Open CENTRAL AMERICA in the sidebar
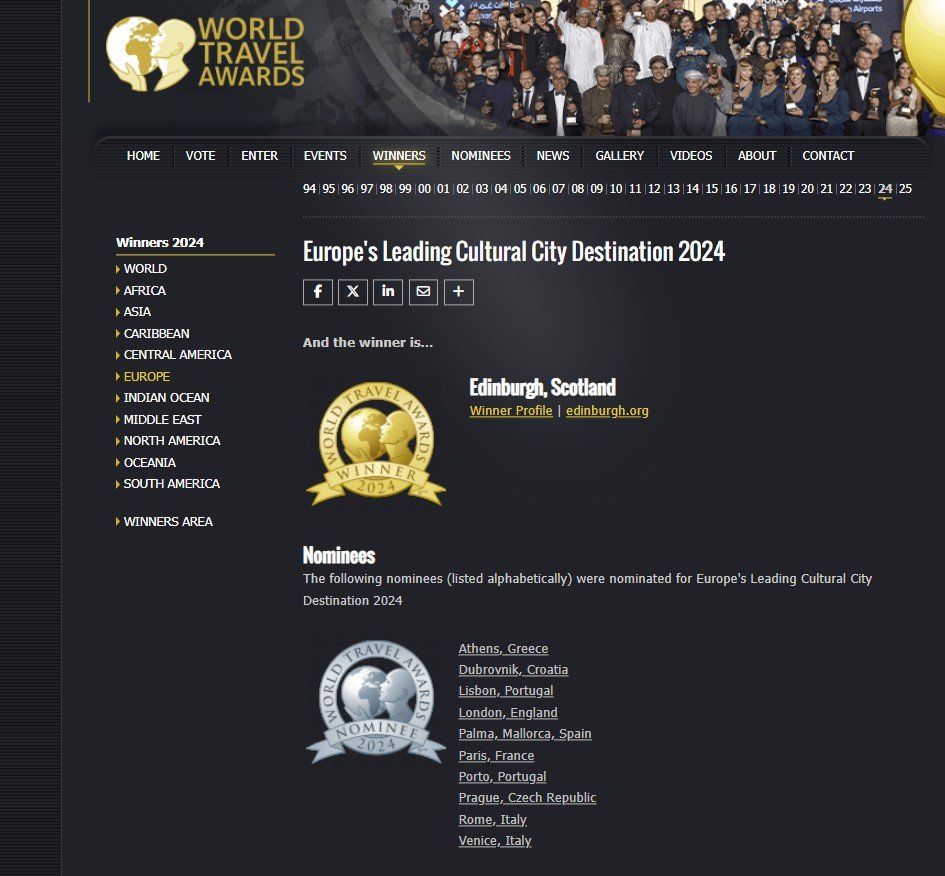945x876 pixels. (x=178, y=354)
